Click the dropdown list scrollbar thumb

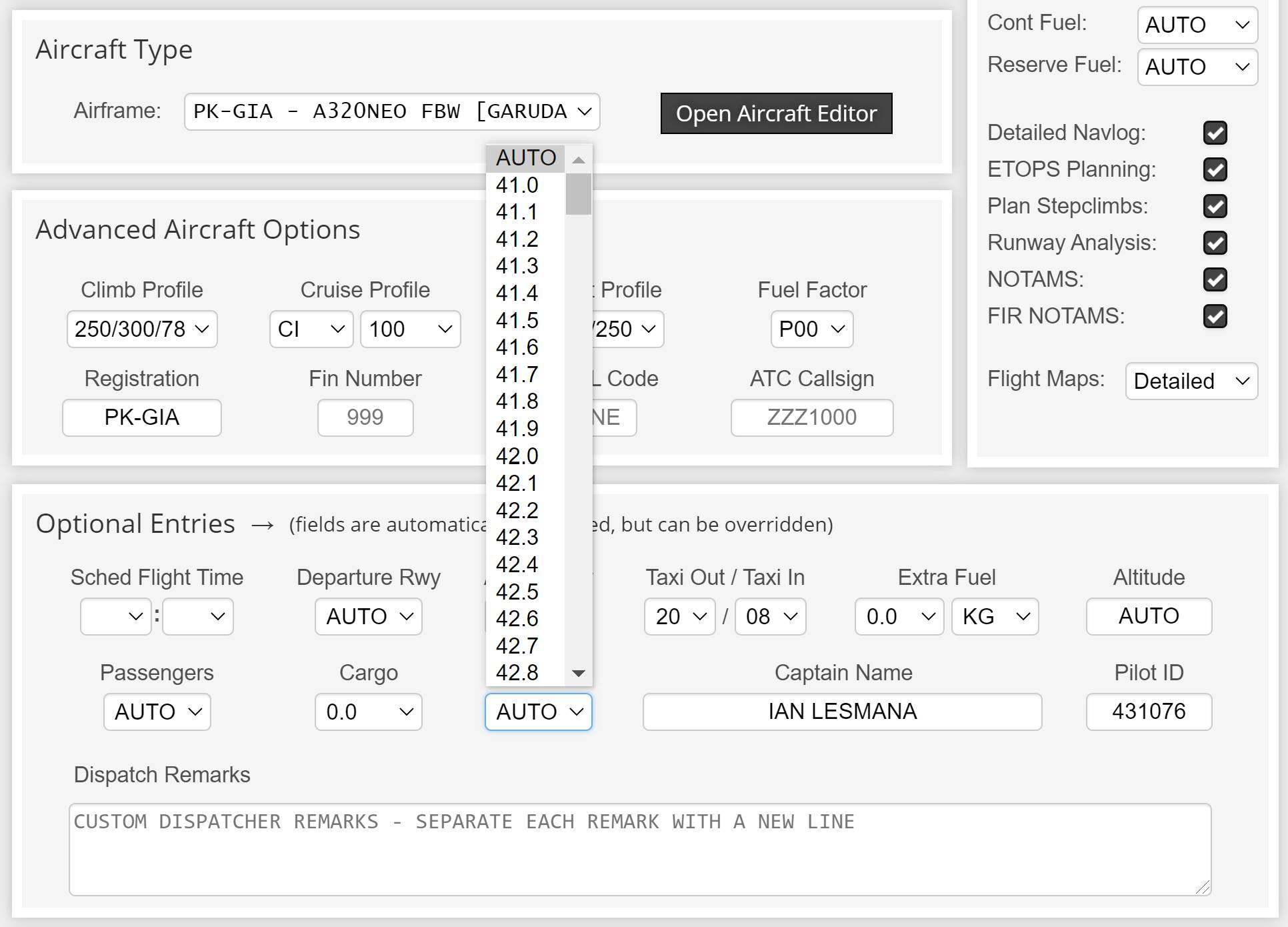[x=579, y=194]
